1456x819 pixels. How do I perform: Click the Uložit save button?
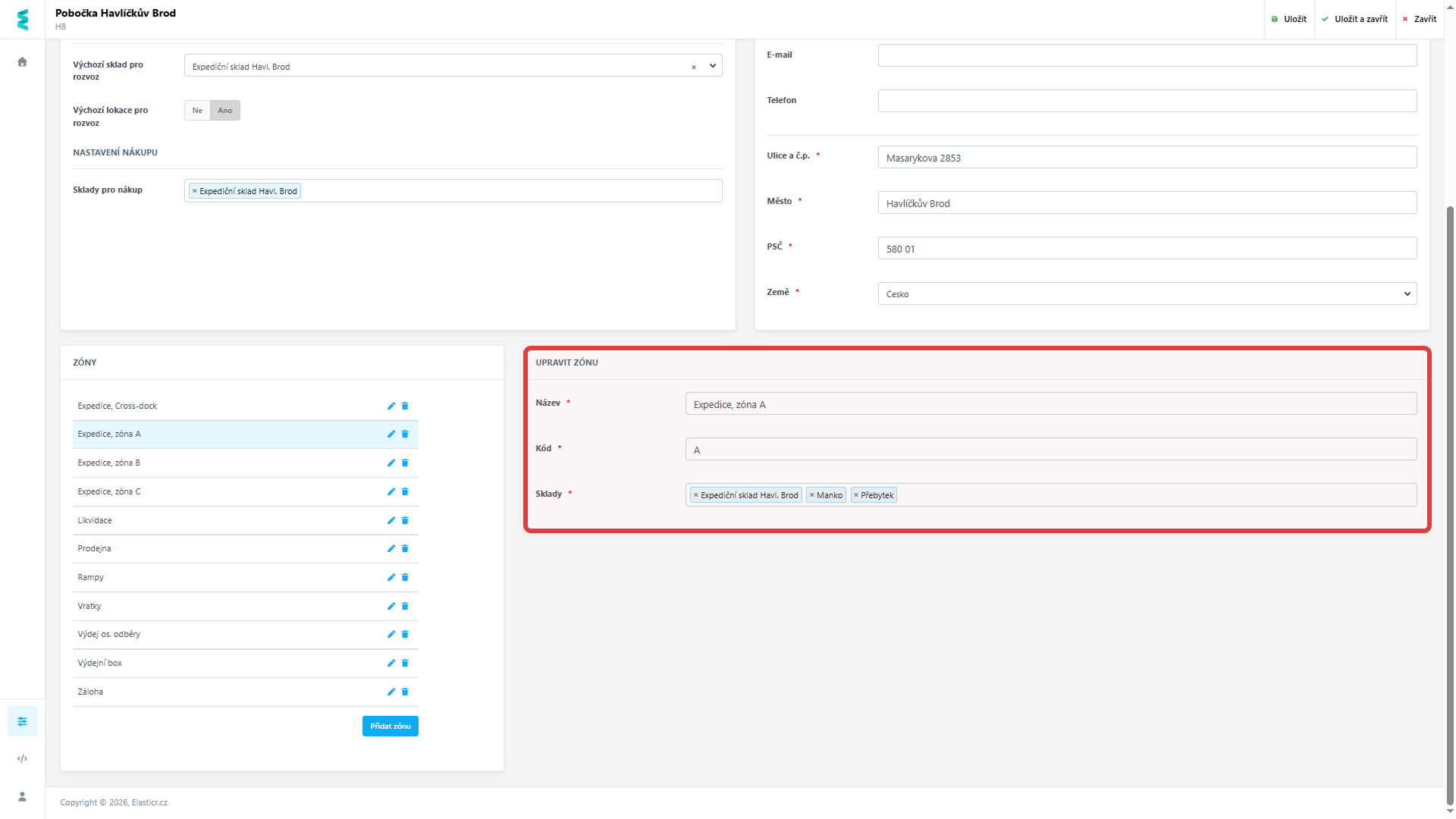[1289, 19]
